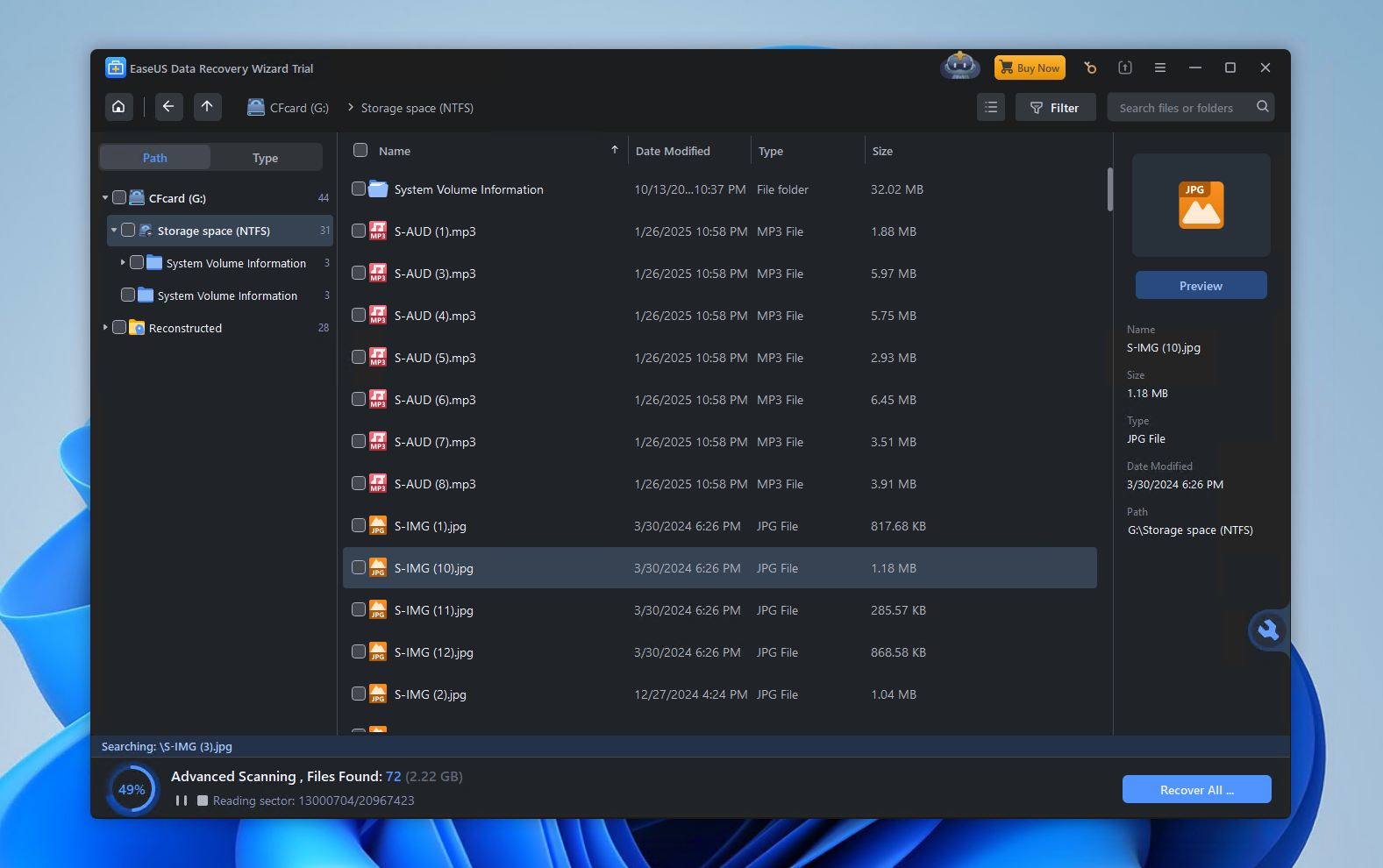Pause the scan
Screen dimensions: 1383x868
[182, 800]
